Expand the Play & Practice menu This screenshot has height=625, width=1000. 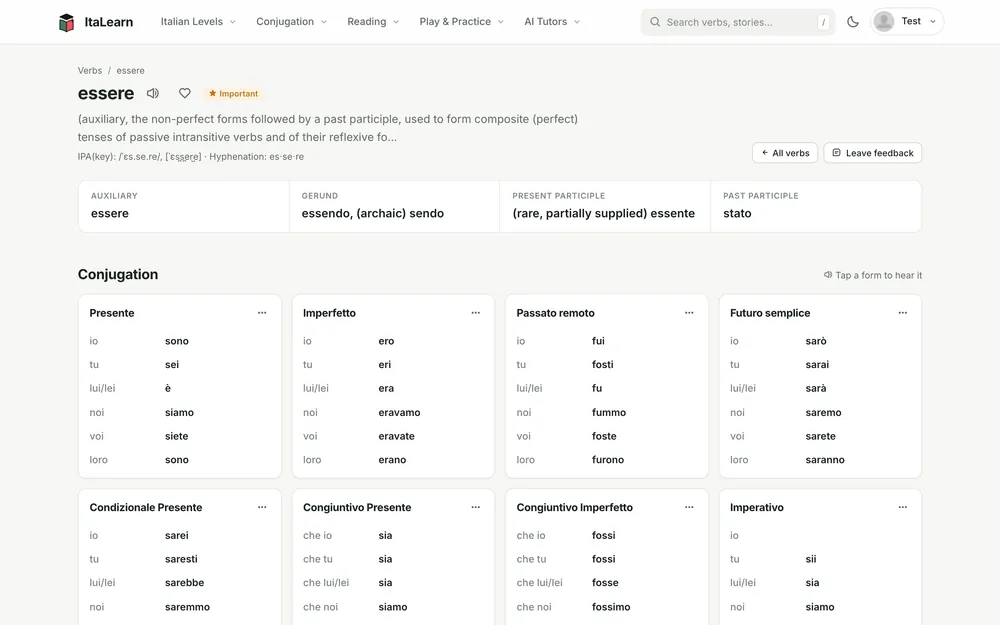tap(462, 22)
